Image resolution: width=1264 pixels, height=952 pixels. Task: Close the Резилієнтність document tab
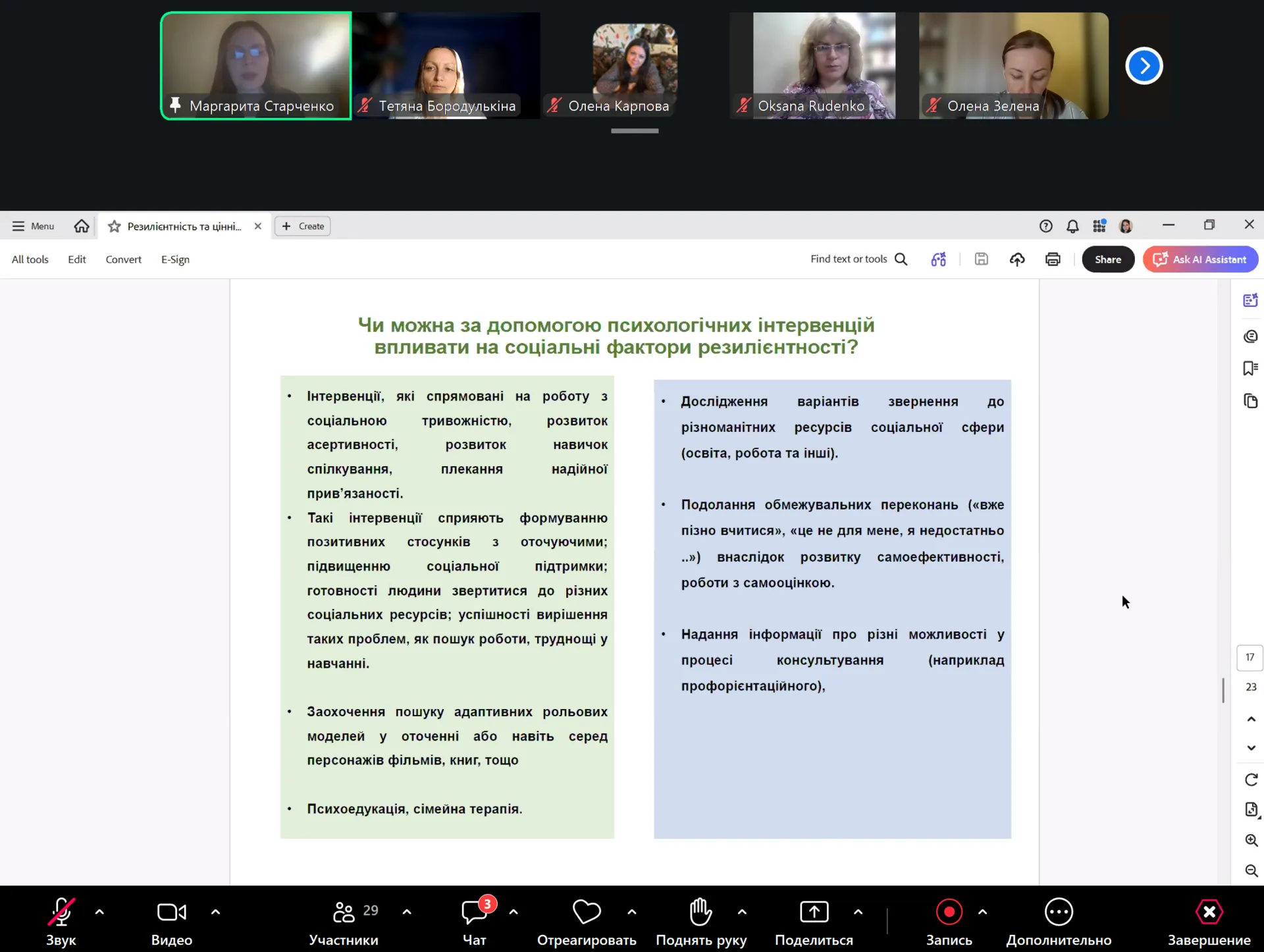pos(258,226)
